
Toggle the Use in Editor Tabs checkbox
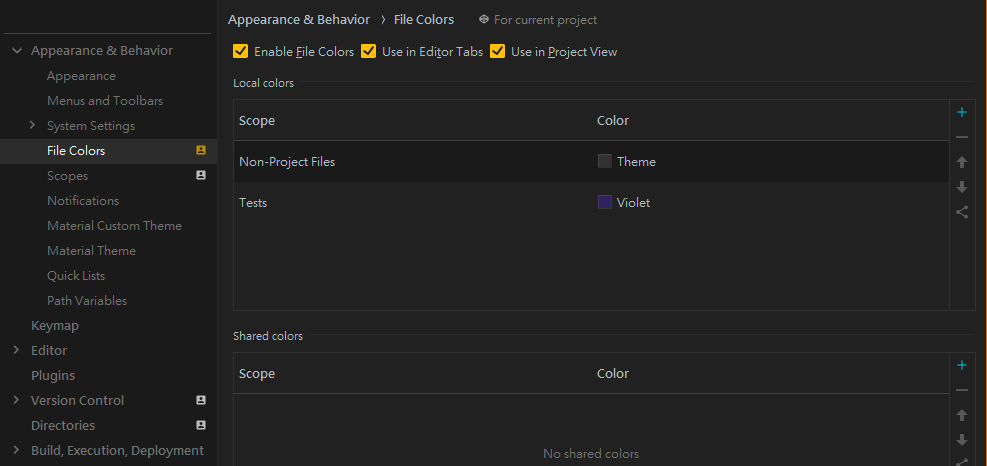click(369, 51)
